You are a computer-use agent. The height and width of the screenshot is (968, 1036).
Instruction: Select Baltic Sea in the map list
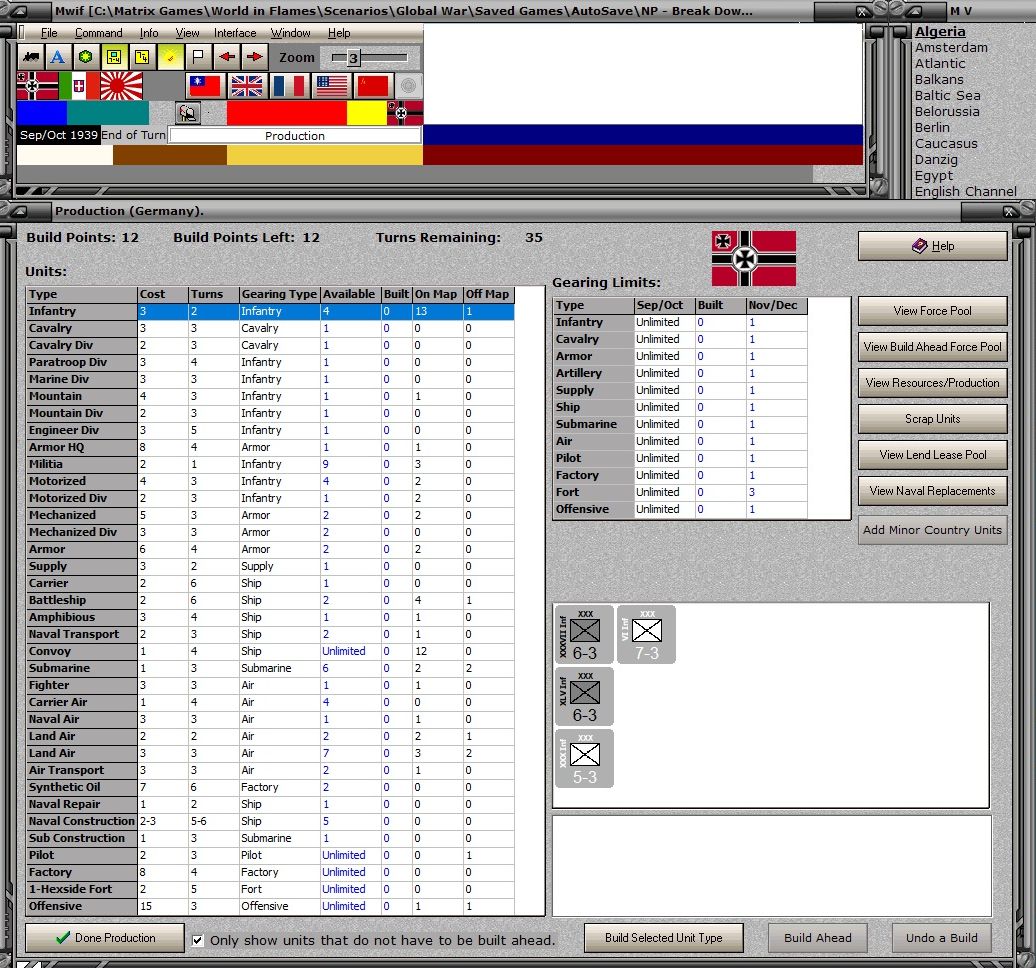(947, 96)
